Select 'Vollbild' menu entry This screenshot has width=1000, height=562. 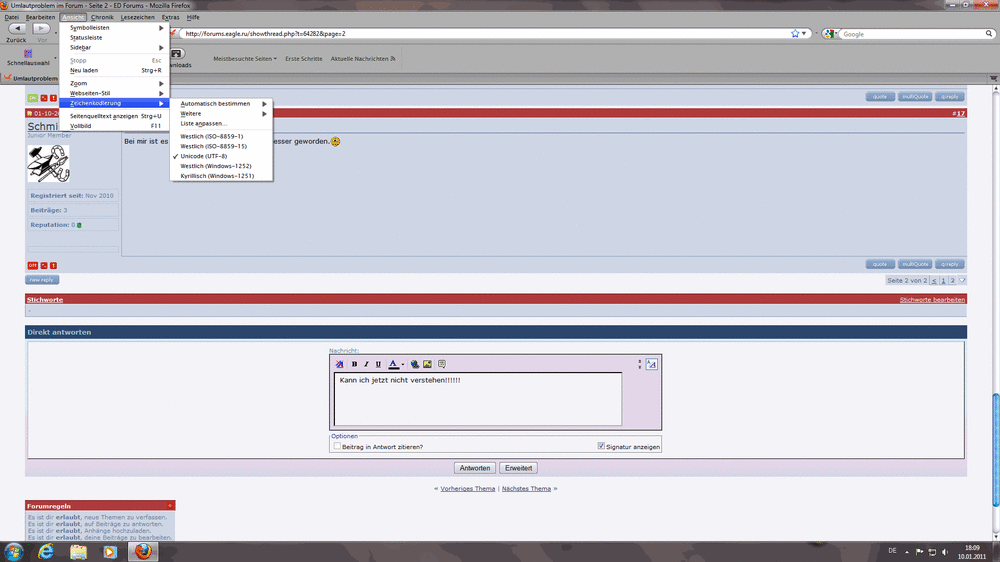tap(115, 126)
